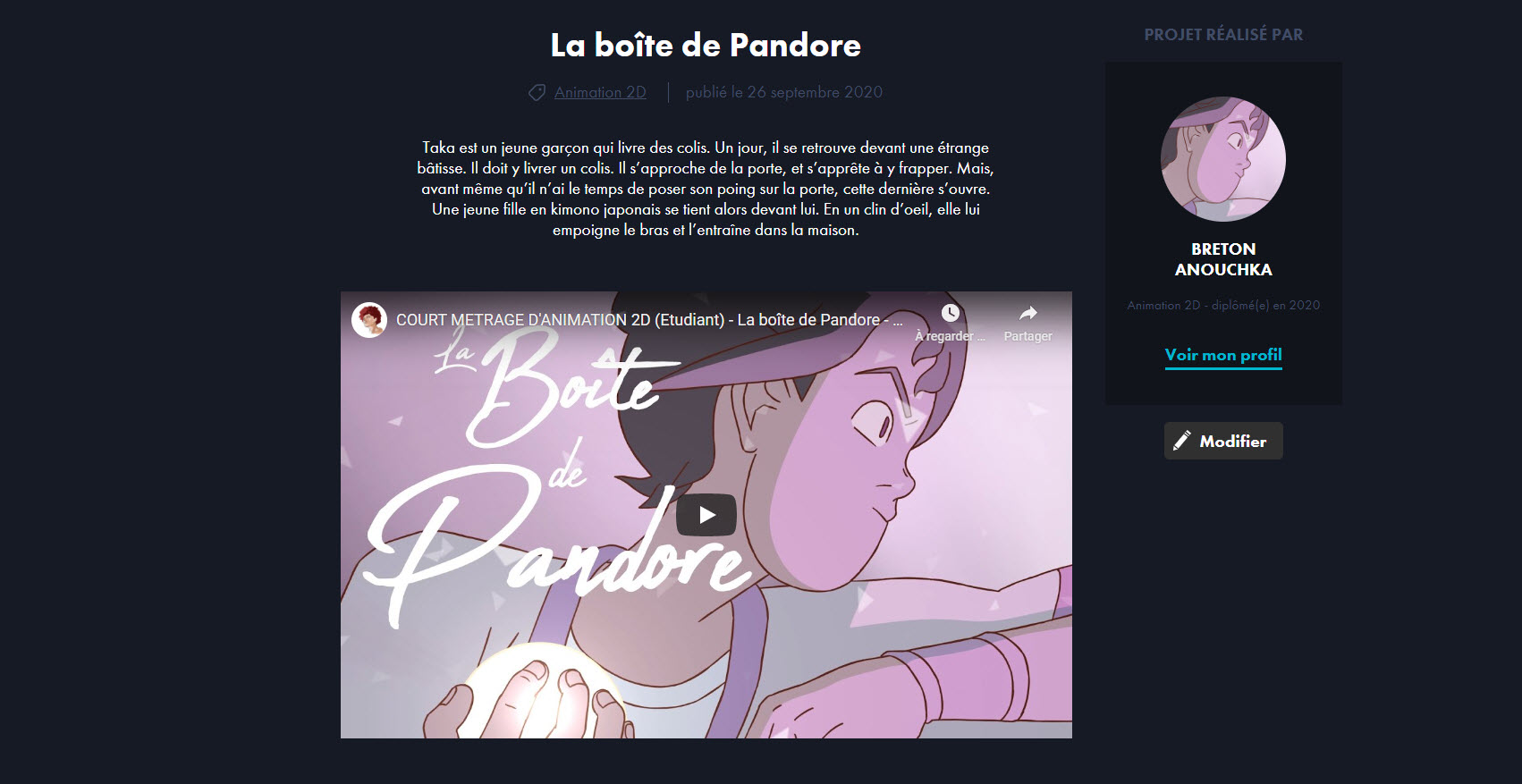Screen dimensions: 1522x784
Task: Click the project description paragraph
Action: point(706,189)
